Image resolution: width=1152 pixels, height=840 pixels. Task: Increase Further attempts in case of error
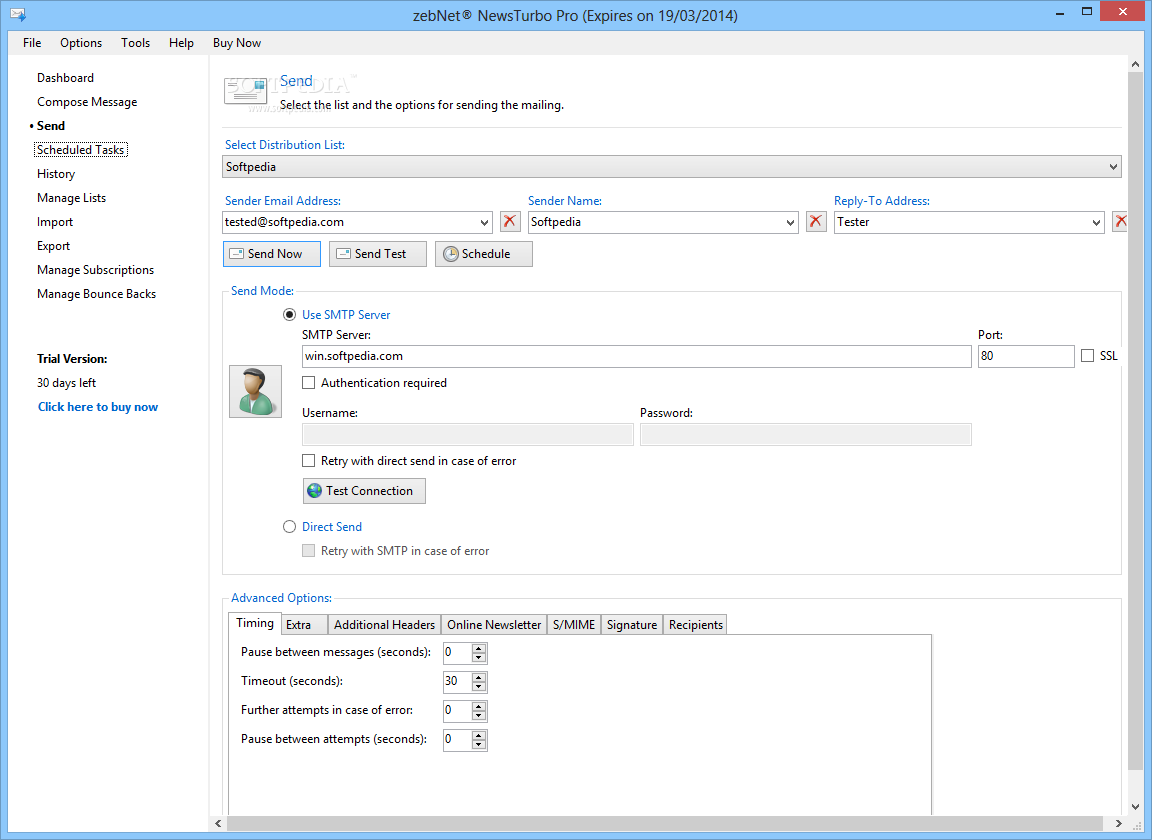point(479,706)
